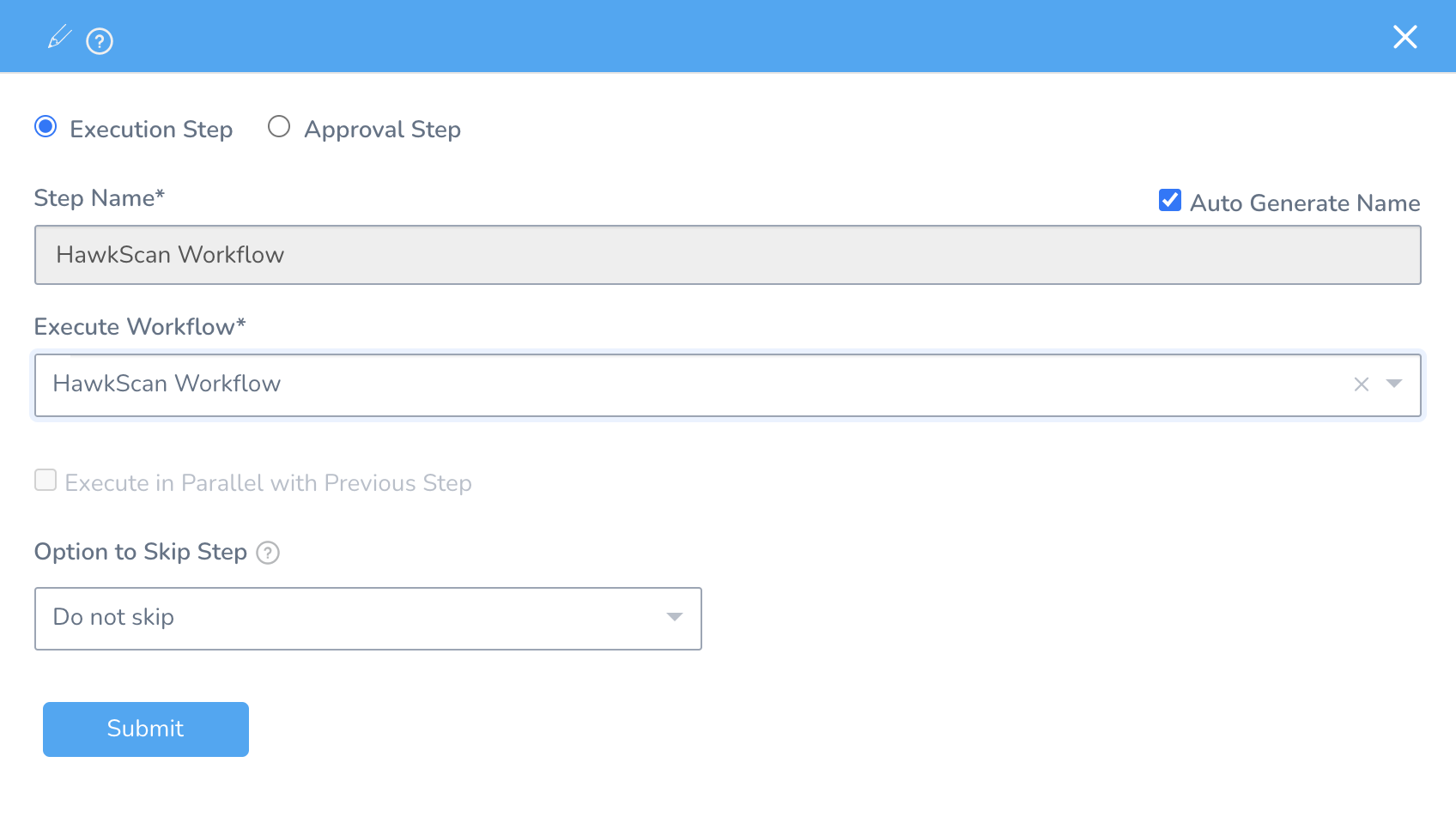This screenshot has height=817, width=1456.
Task: Clear the selected HawkScan Workflow value
Action: coord(1361,384)
